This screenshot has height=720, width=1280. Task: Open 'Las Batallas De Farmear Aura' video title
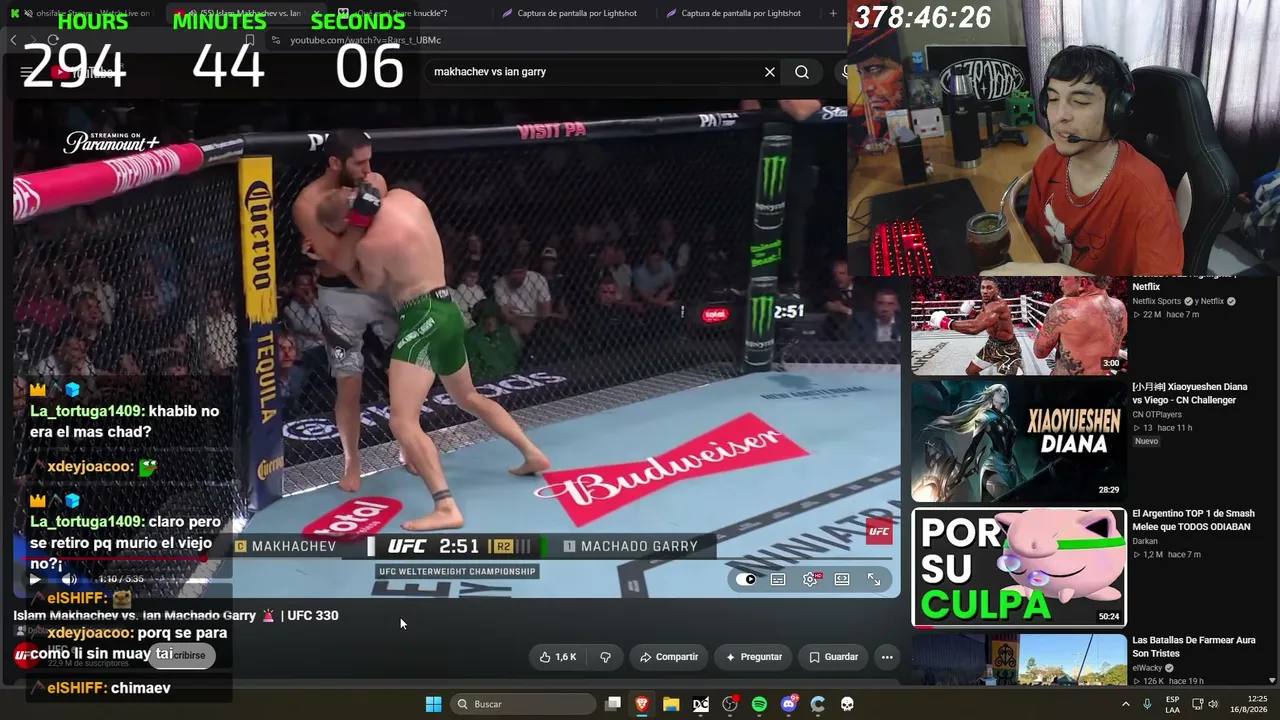tap(1194, 647)
